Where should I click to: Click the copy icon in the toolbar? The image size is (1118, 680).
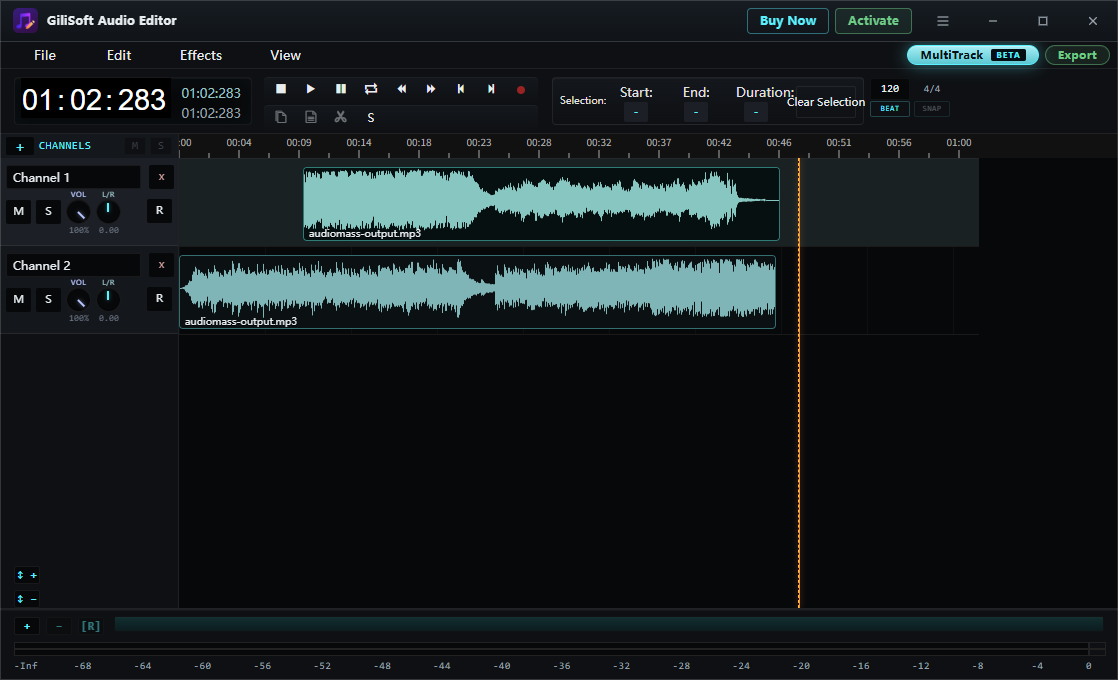281,117
